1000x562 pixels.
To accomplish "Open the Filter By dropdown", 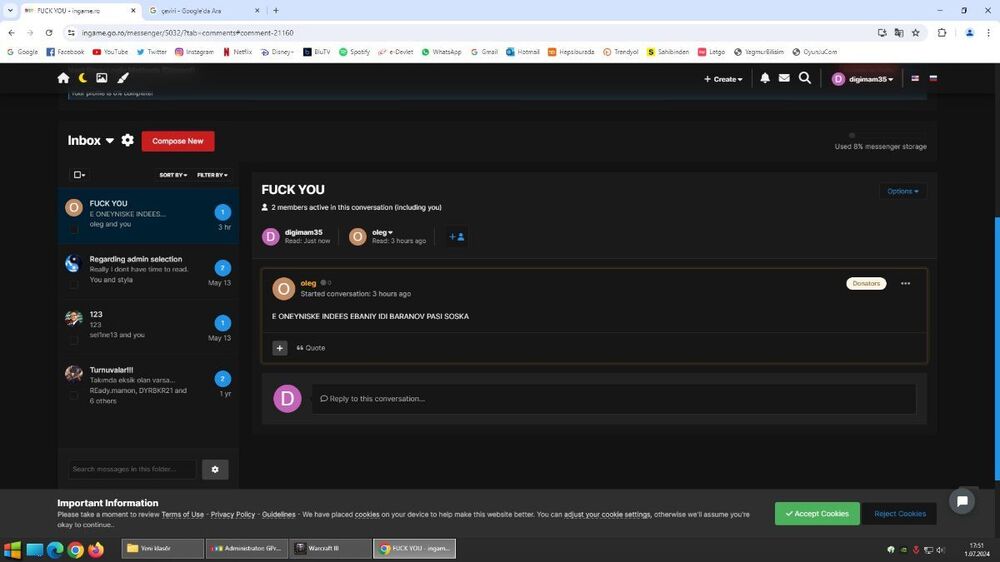I will (212, 175).
